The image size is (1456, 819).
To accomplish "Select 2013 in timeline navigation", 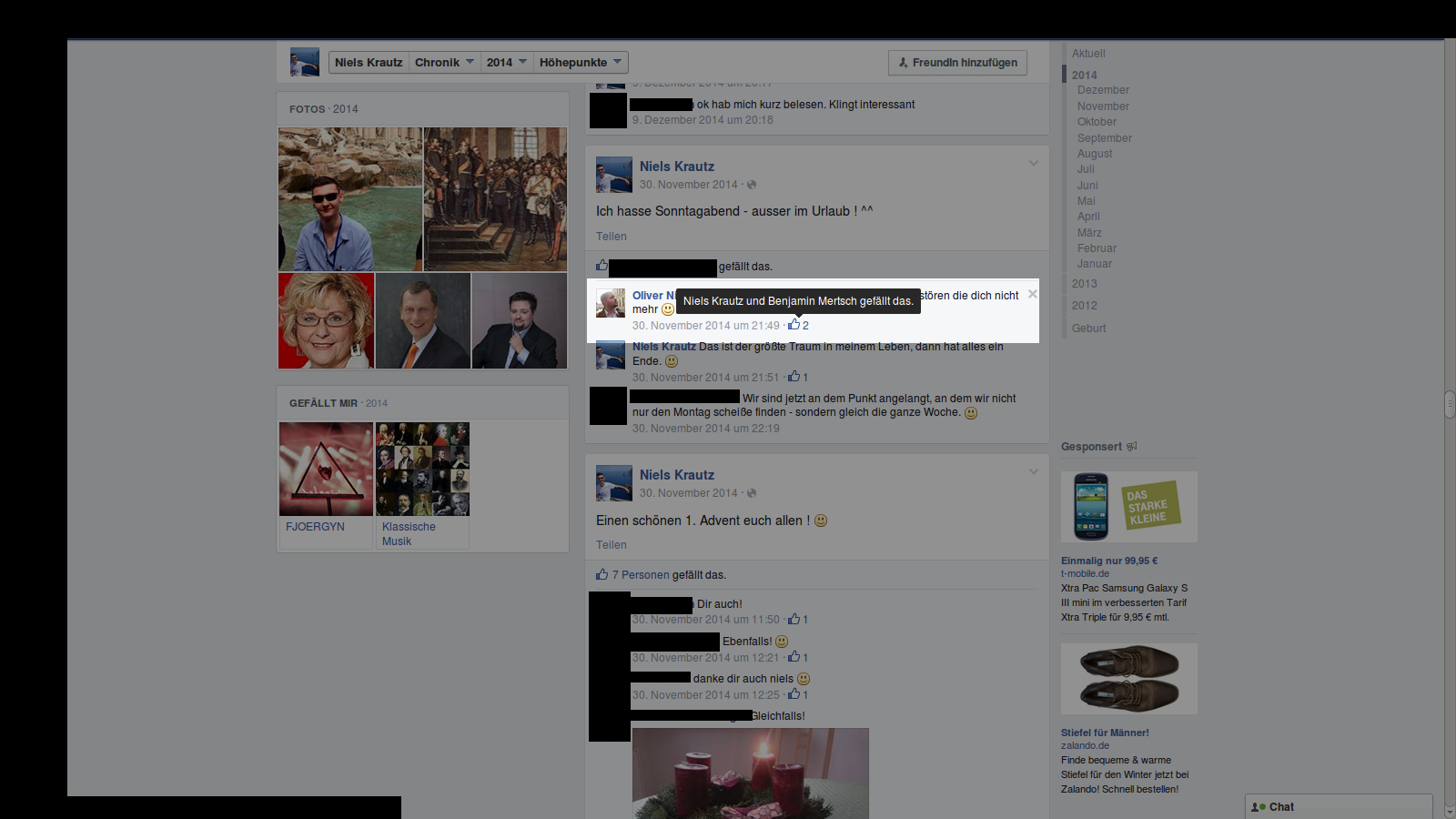I will [x=1085, y=284].
